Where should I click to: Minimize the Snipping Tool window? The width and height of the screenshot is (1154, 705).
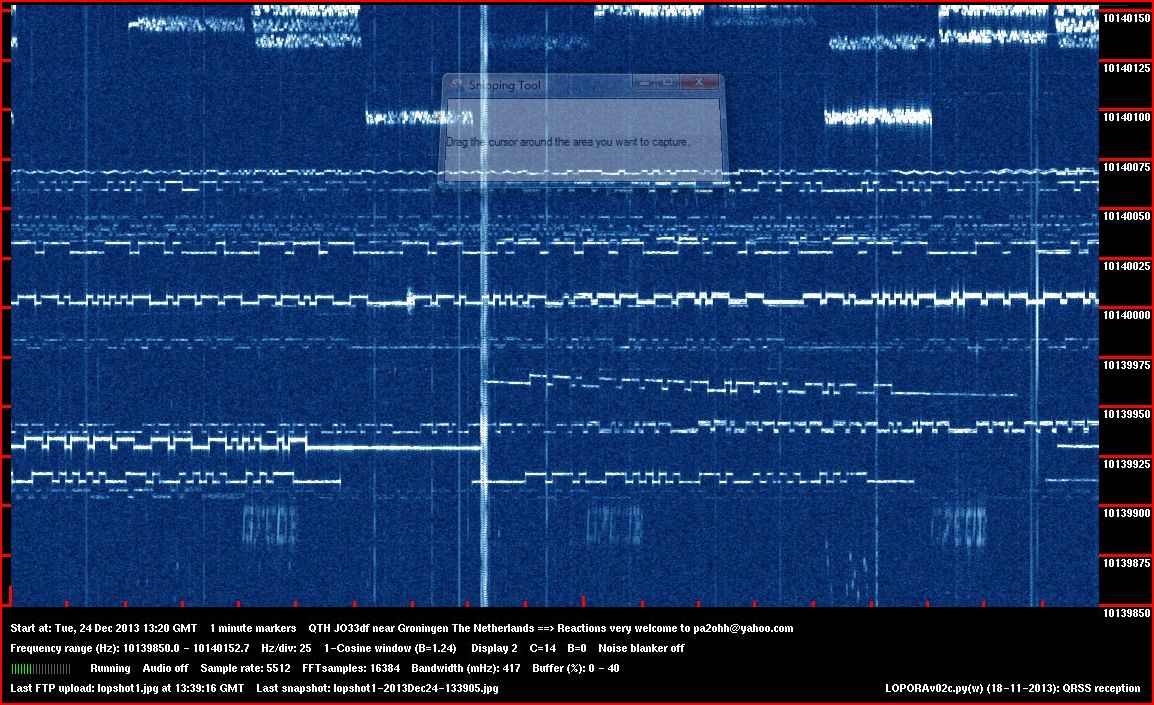point(645,83)
